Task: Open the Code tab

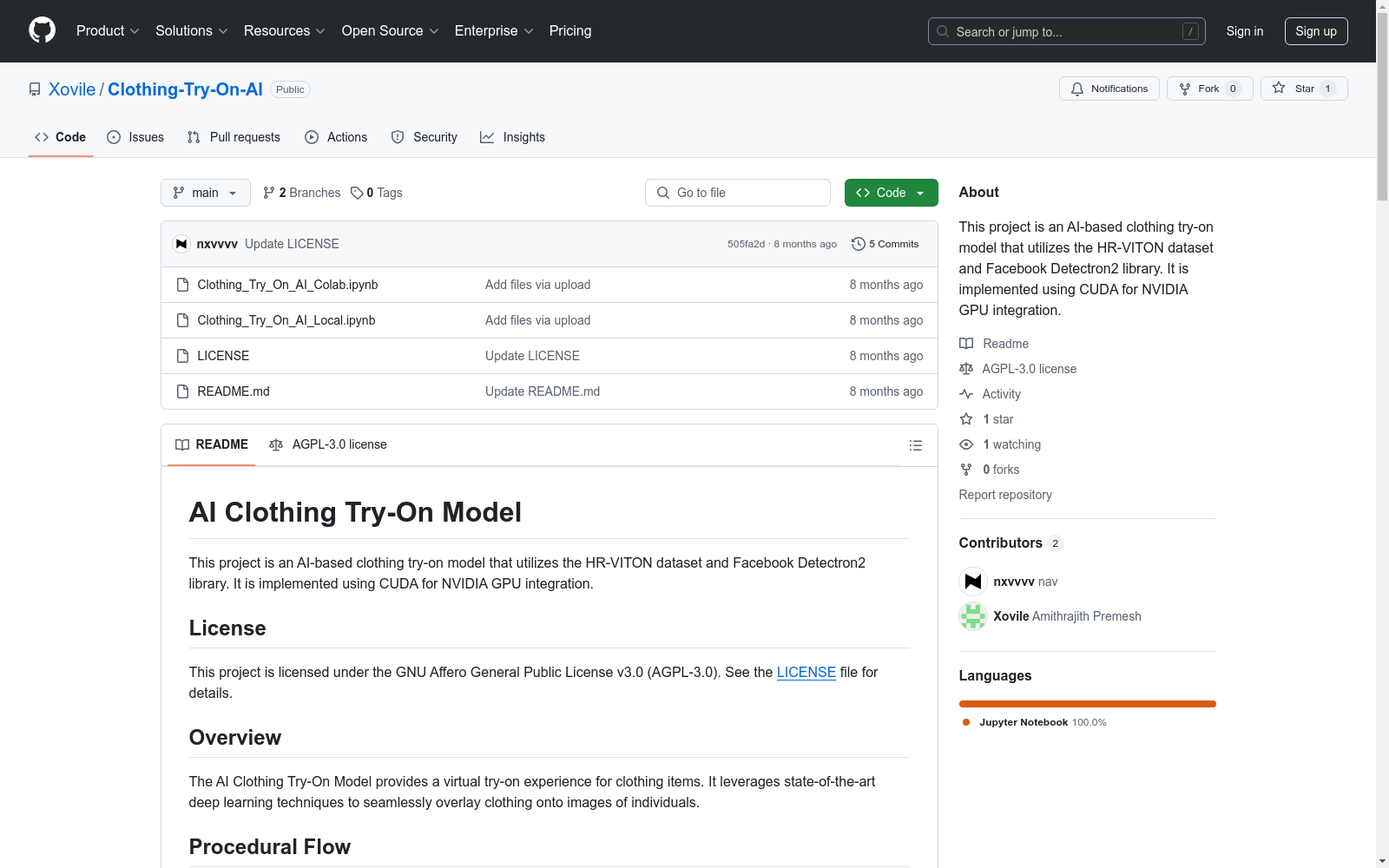Action: tap(61, 137)
